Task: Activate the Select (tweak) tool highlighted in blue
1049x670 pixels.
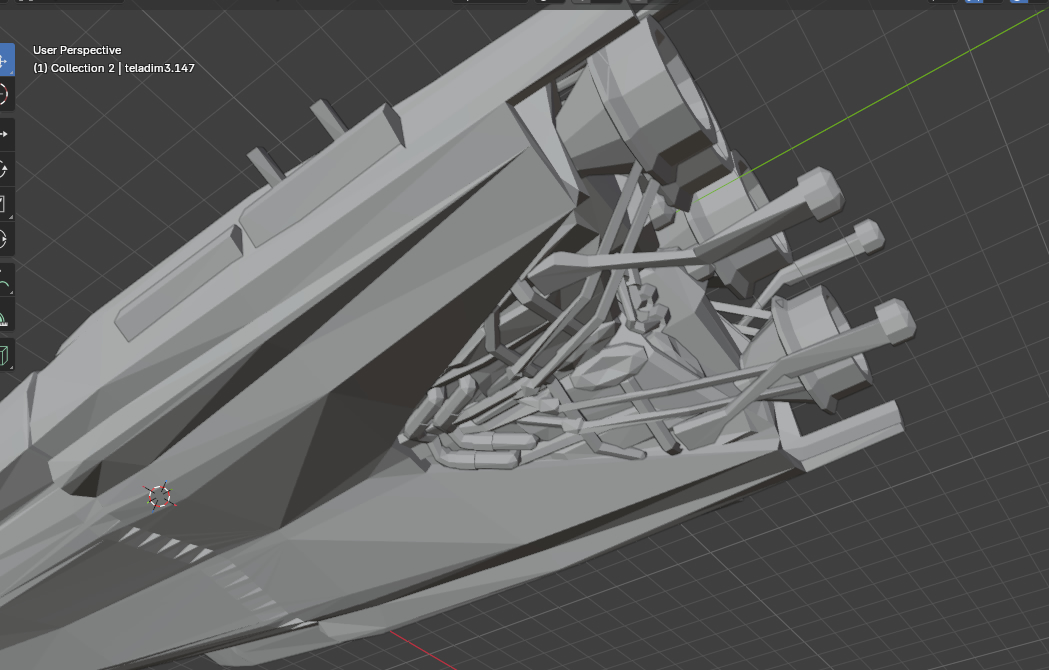Action: (5, 60)
